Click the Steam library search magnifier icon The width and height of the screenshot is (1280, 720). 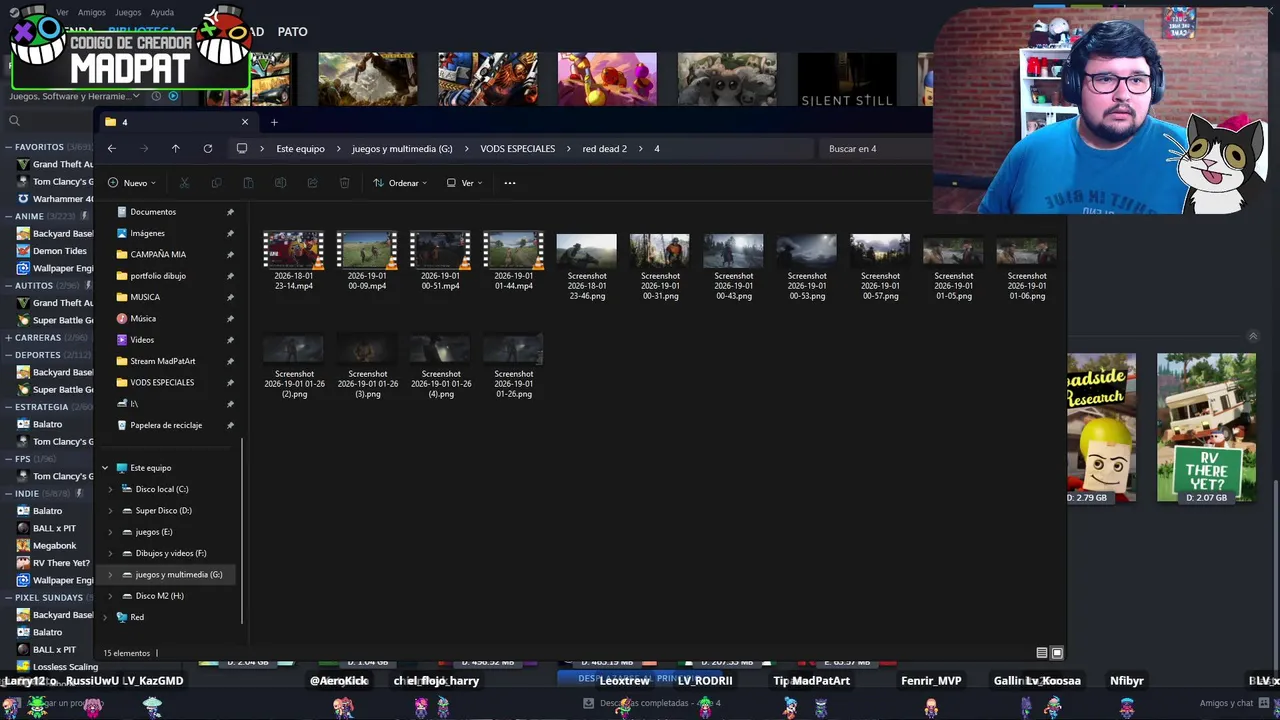point(14,121)
